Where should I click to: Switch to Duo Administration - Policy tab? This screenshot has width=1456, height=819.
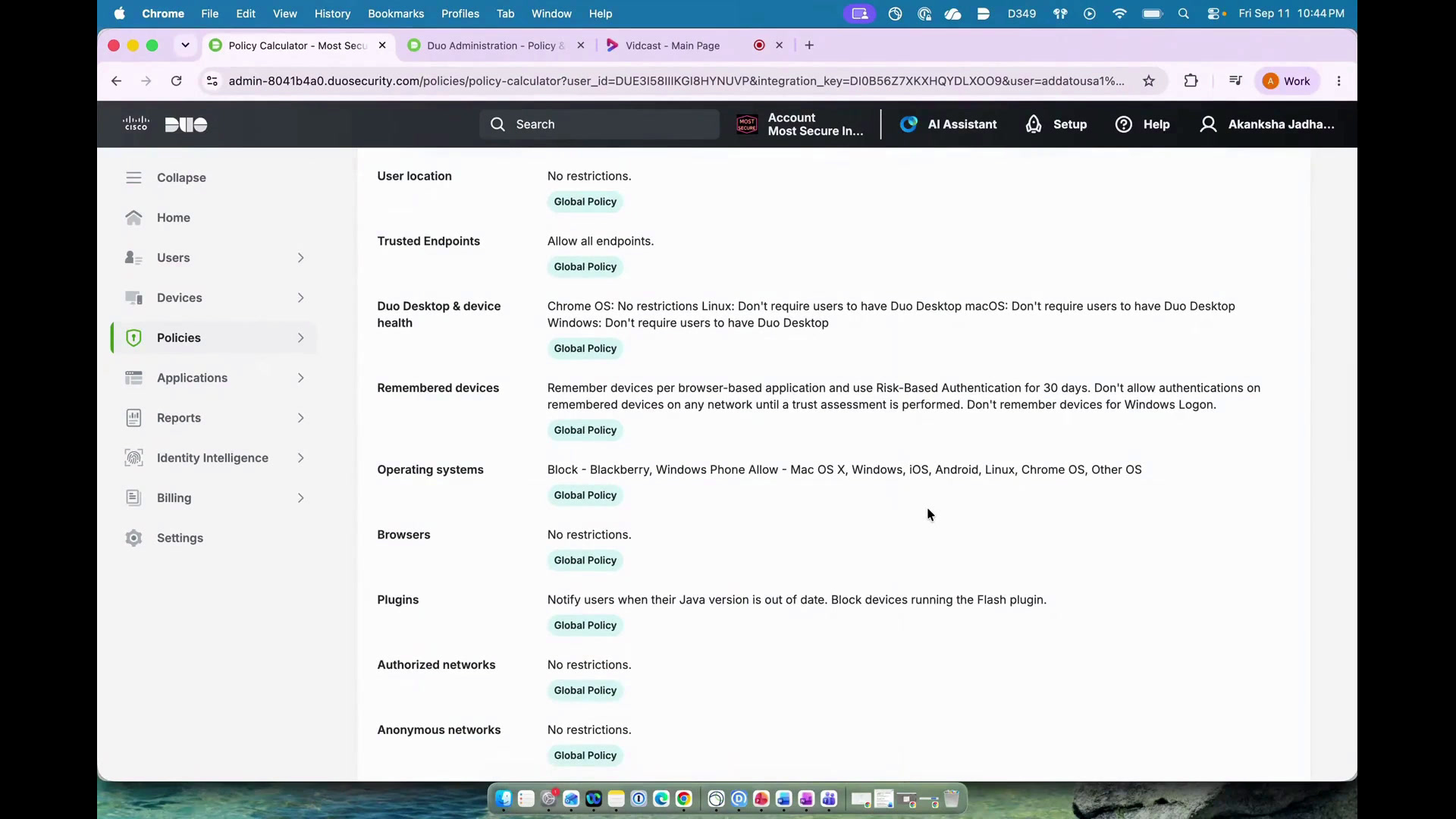(496, 45)
